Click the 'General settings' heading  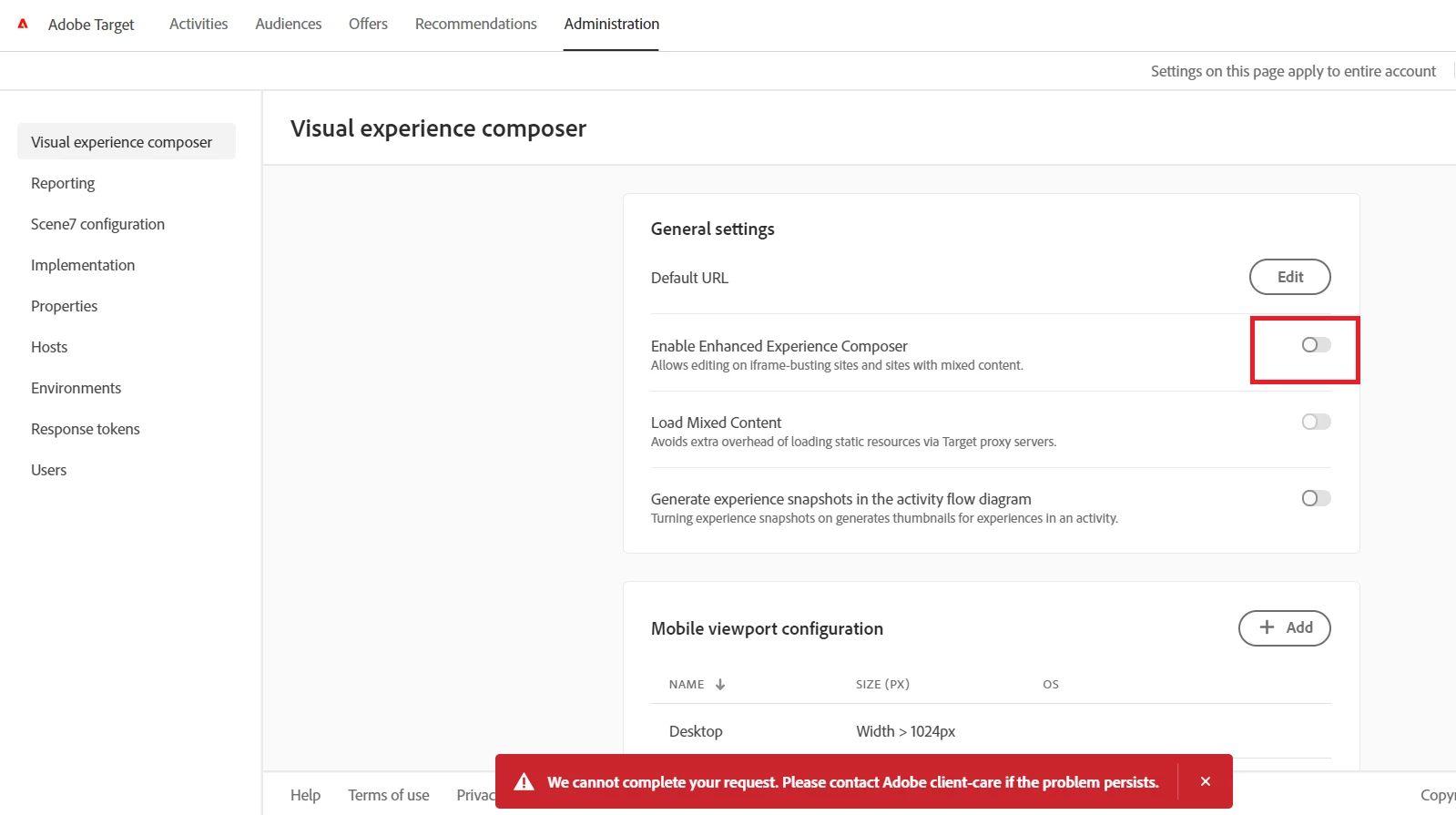pos(712,229)
